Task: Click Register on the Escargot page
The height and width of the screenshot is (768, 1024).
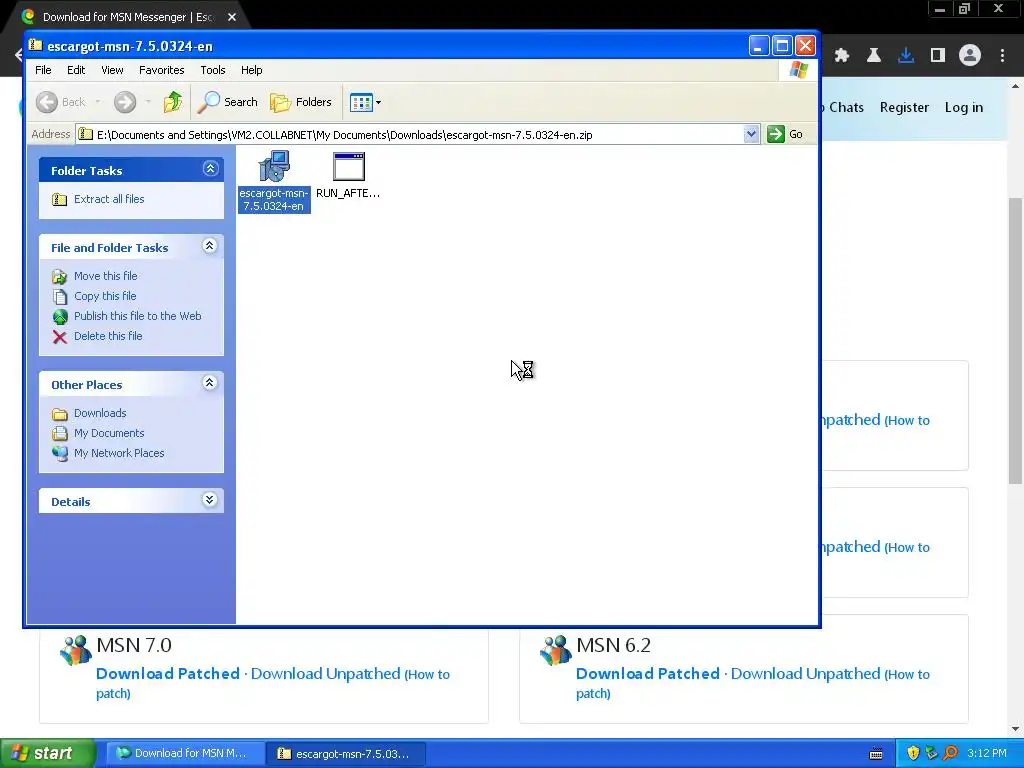Action: click(904, 107)
